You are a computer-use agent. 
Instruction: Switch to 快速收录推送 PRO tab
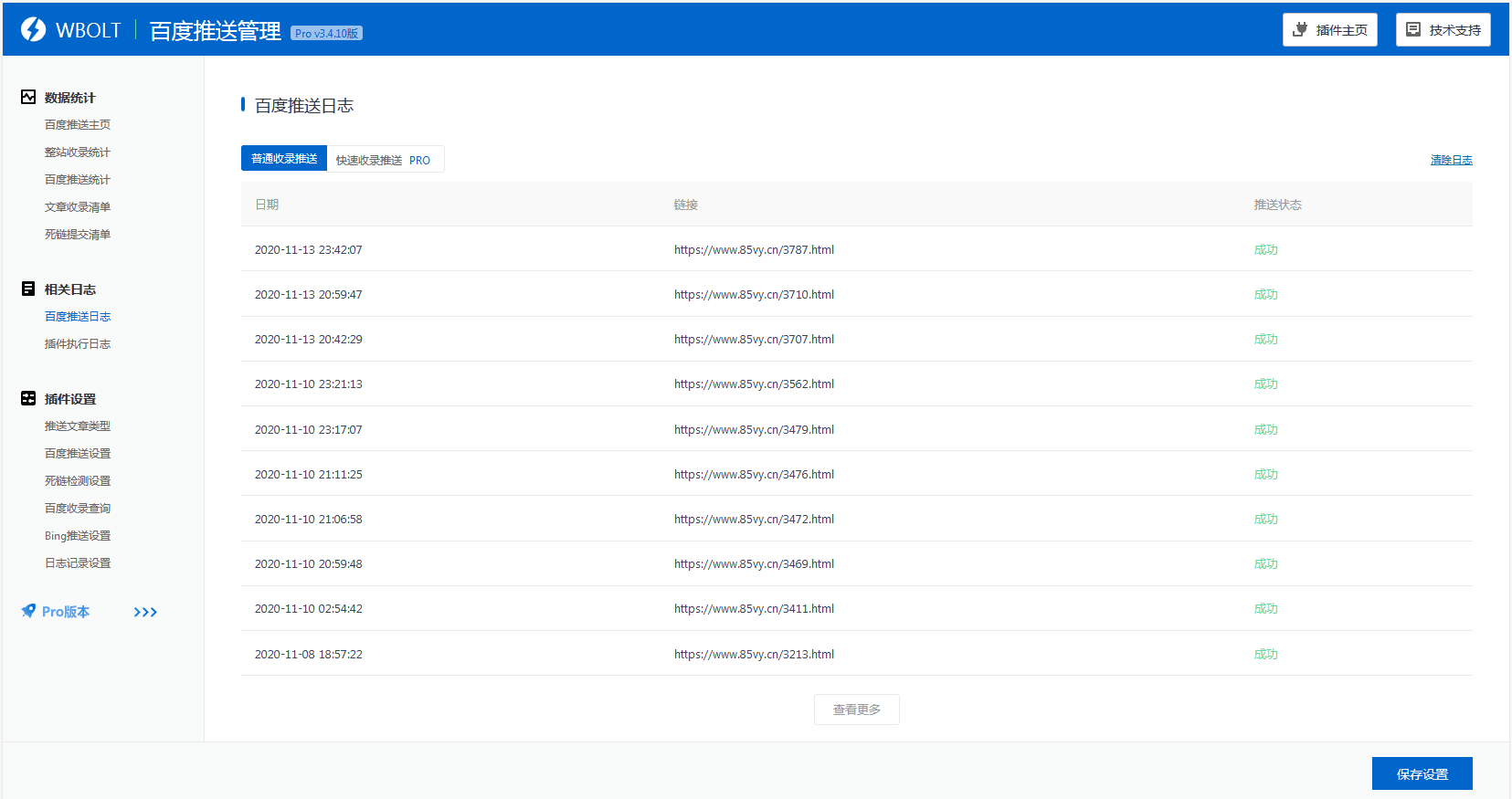384,160
